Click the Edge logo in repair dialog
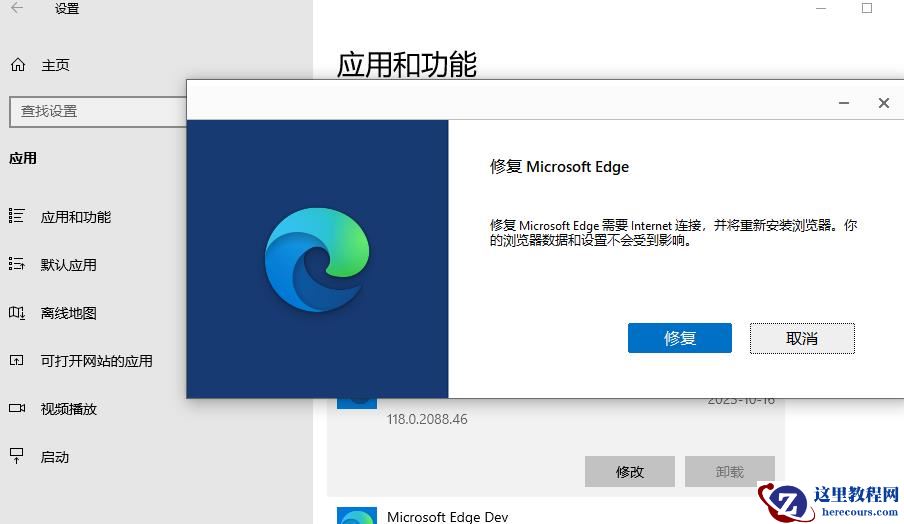Screen dimensions: 904x524 [317, 259]
